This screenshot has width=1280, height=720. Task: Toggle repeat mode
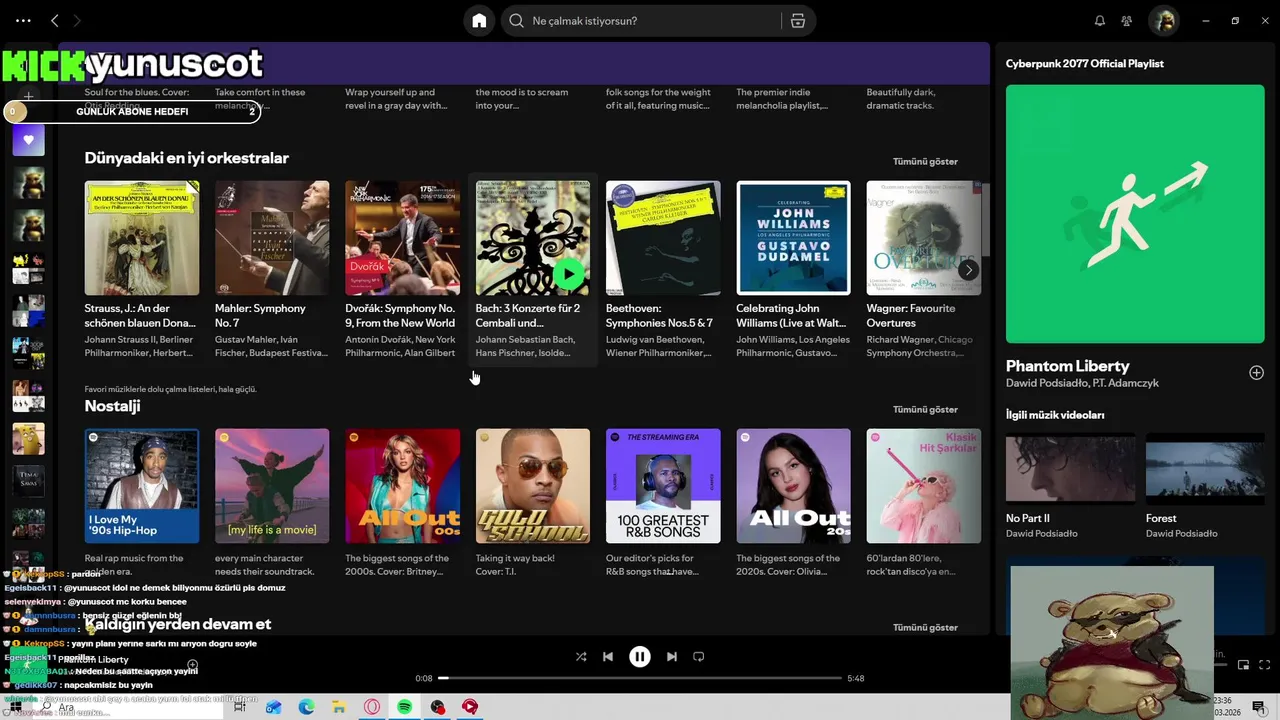[x=699, y=657]
